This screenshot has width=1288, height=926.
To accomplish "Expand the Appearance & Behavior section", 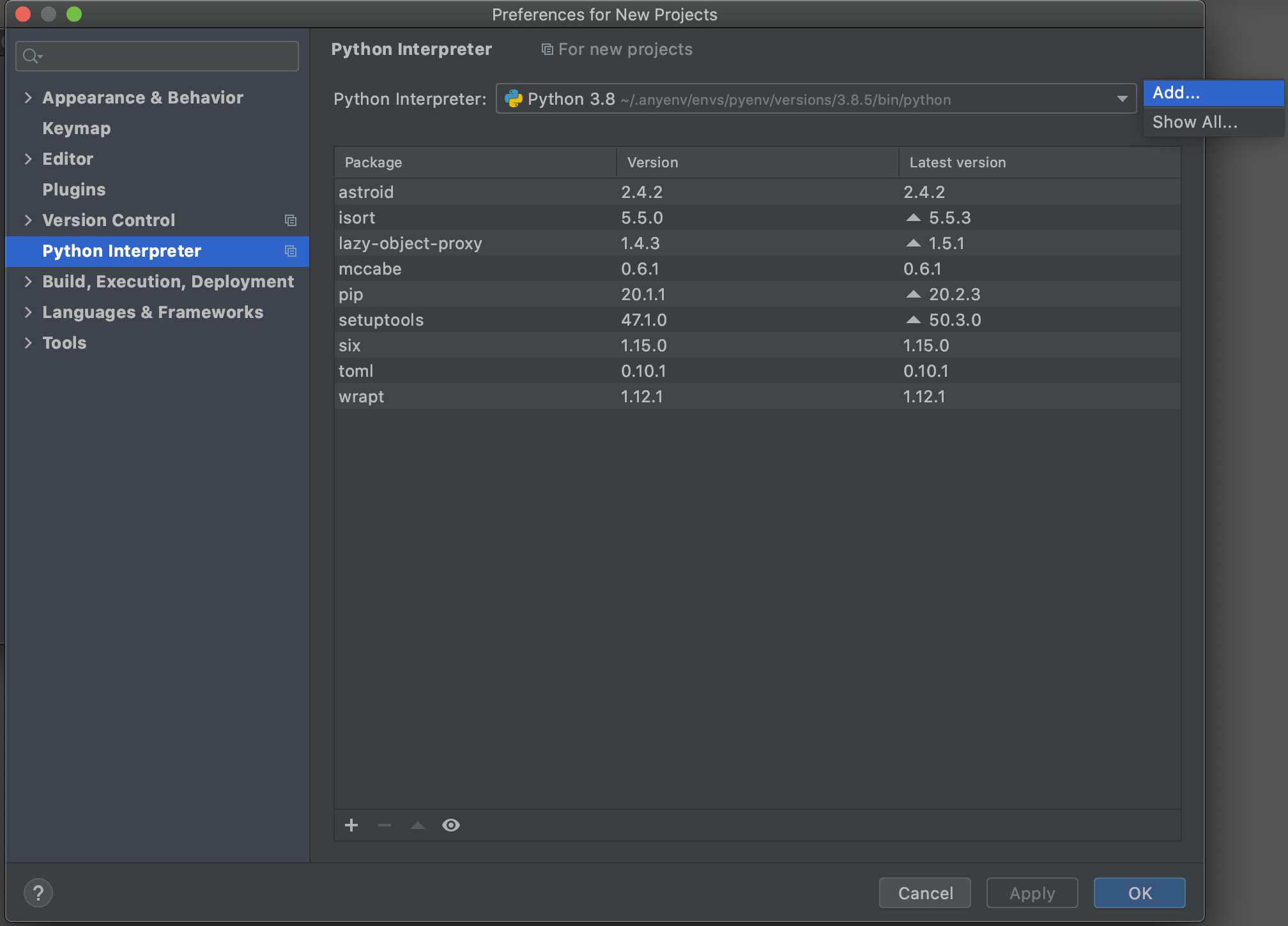I will tap(28, 98).
